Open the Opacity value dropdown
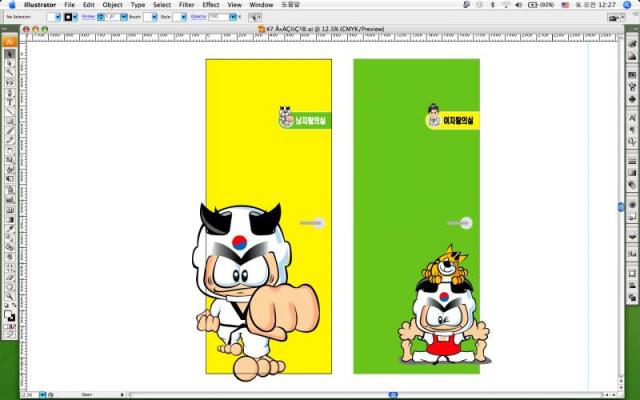This screenshot has height=400, width=640. click(233, 17)
